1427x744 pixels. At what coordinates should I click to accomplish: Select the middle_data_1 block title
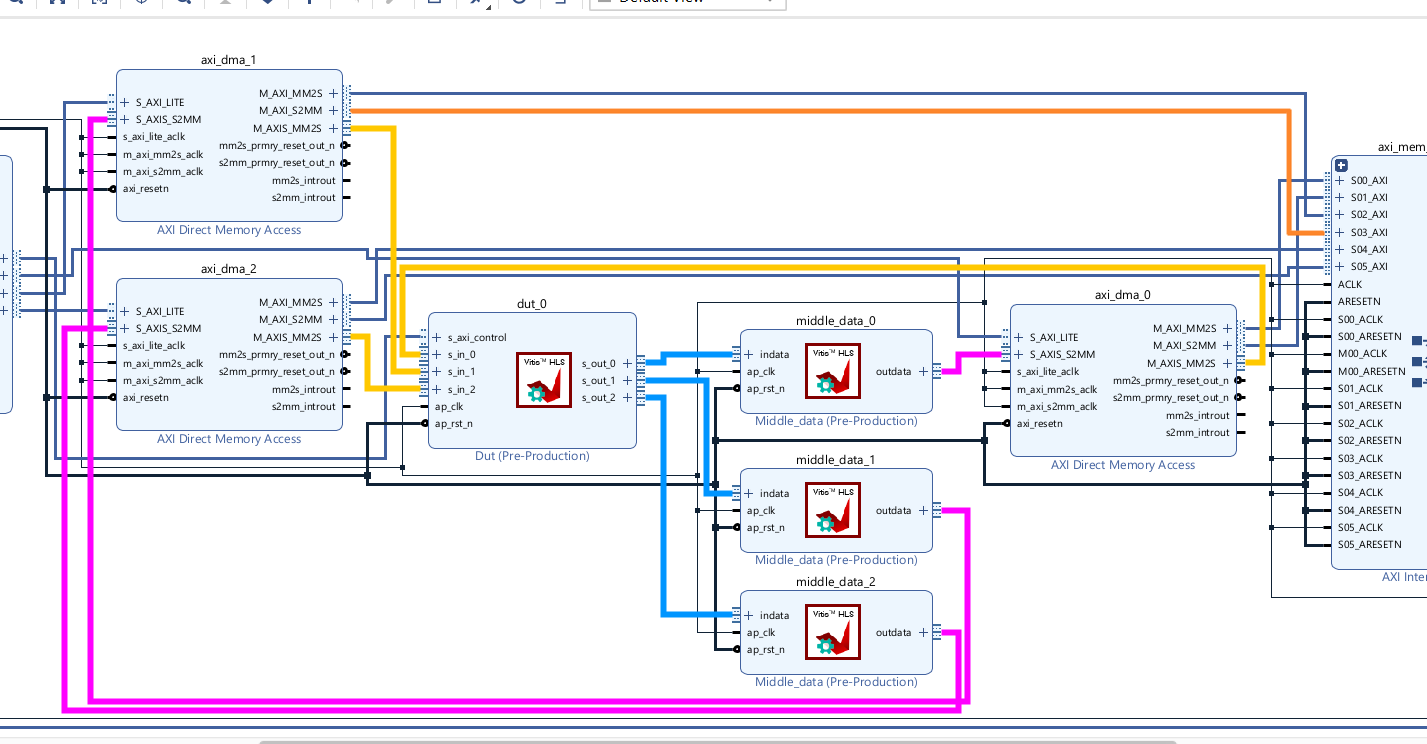coord(836,460)
